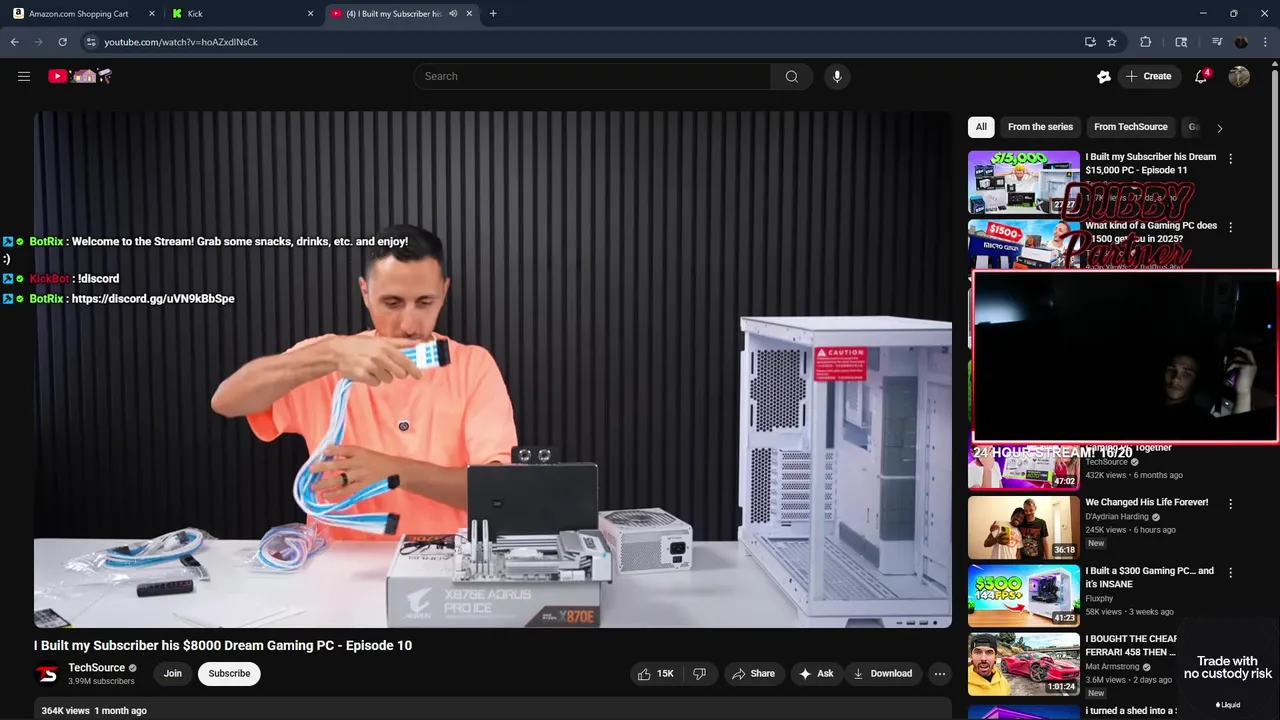Open the YouTube hamburger guide menu
This screenshot has width=1280, height=720.
coord(24,76)
